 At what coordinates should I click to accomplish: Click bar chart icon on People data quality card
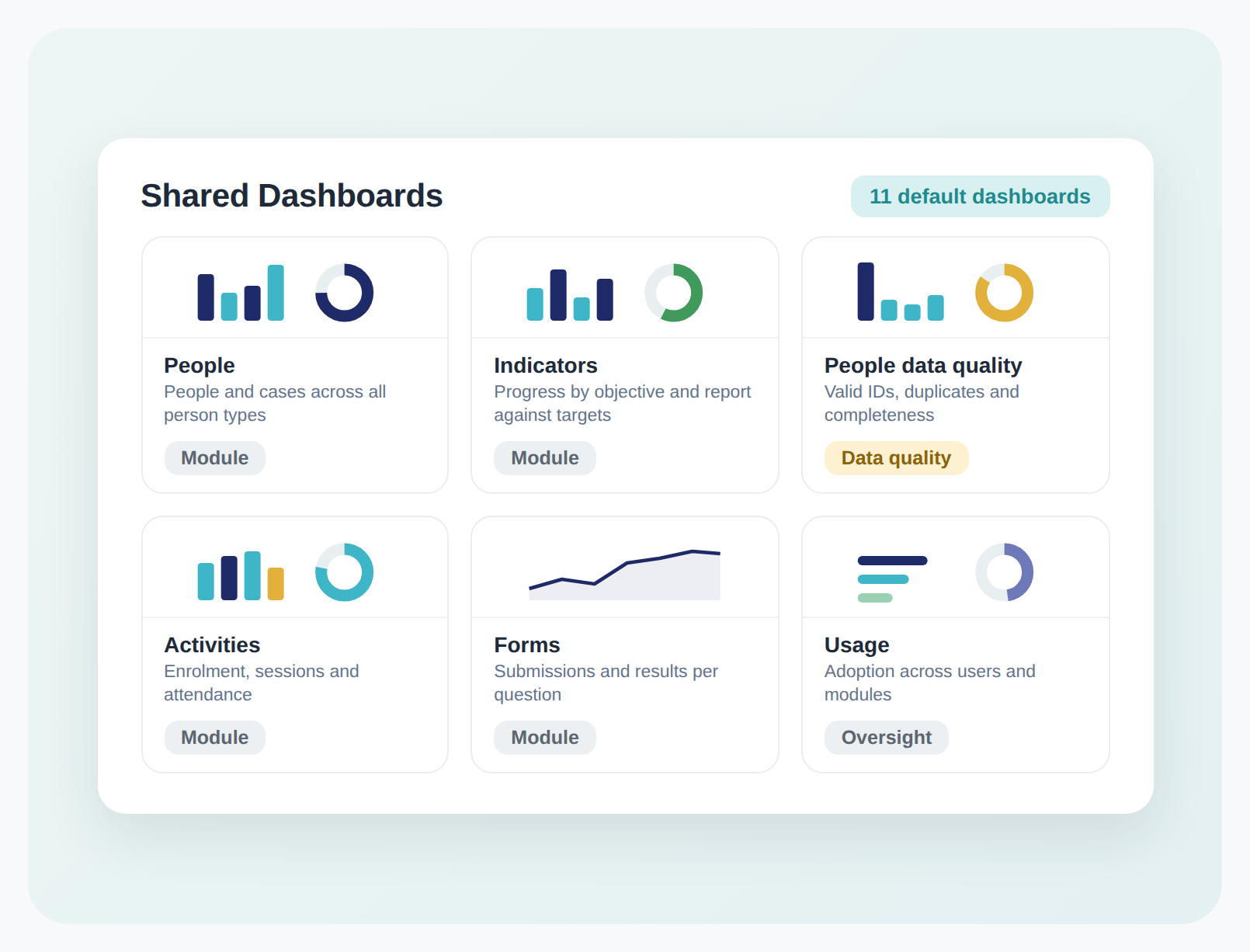pyautogui.click(x=901, y=292)
